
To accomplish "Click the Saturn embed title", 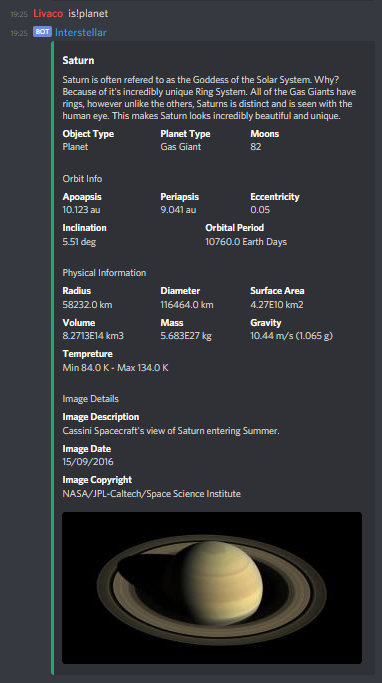I will point(78,61).
